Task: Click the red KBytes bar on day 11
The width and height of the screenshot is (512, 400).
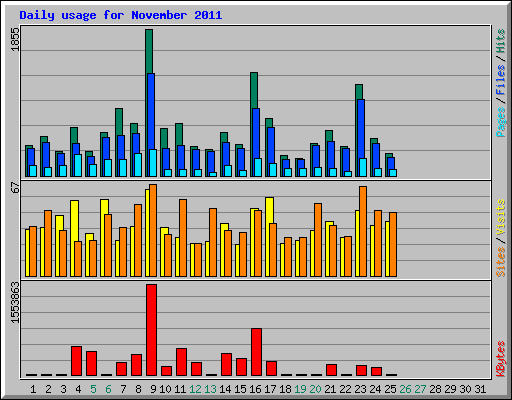Action: point(181,362)
